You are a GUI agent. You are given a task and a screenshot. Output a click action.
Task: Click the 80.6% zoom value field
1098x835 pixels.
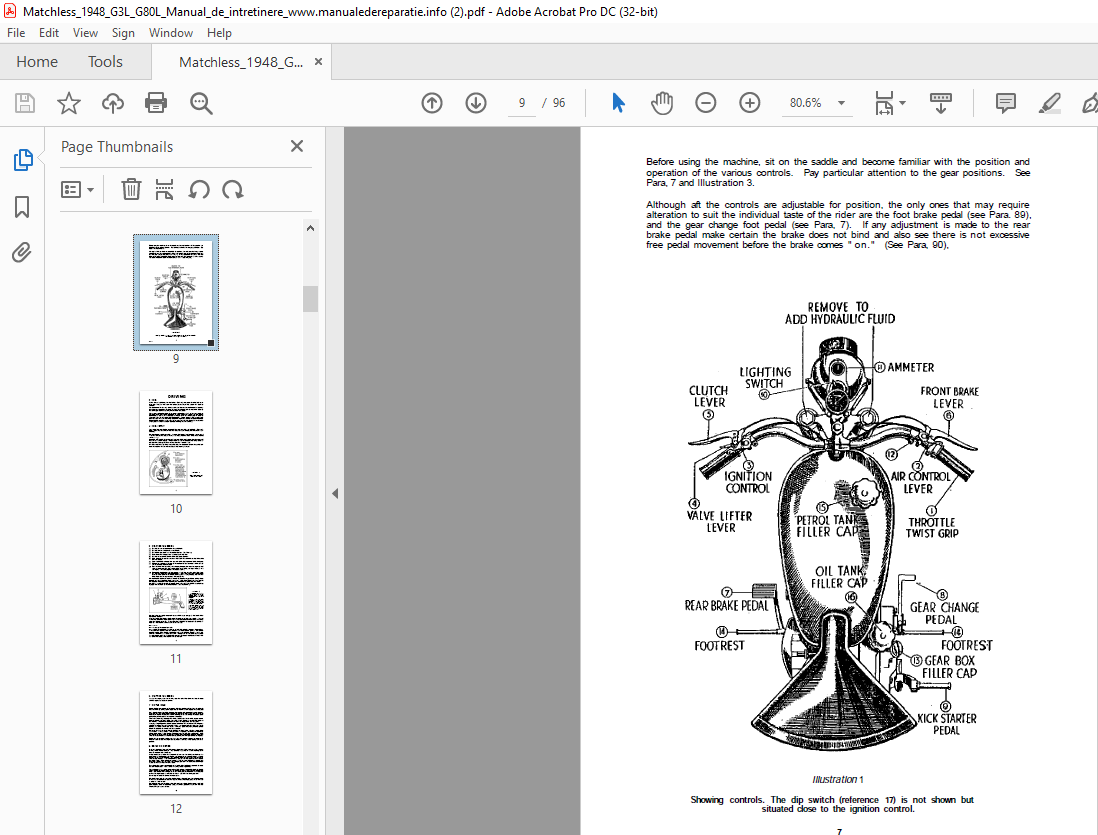coord(805,103)
